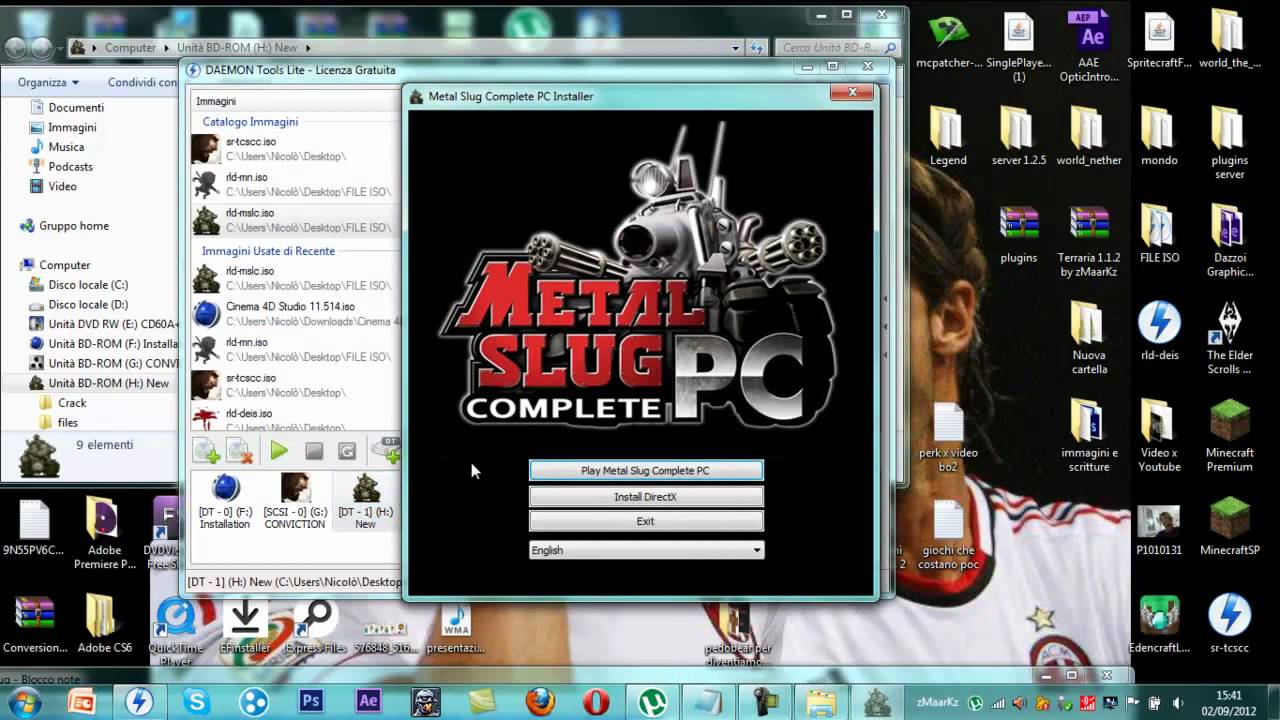Open After Effects from the taskbar
The image size is (1280, 720).
point(368,701)
